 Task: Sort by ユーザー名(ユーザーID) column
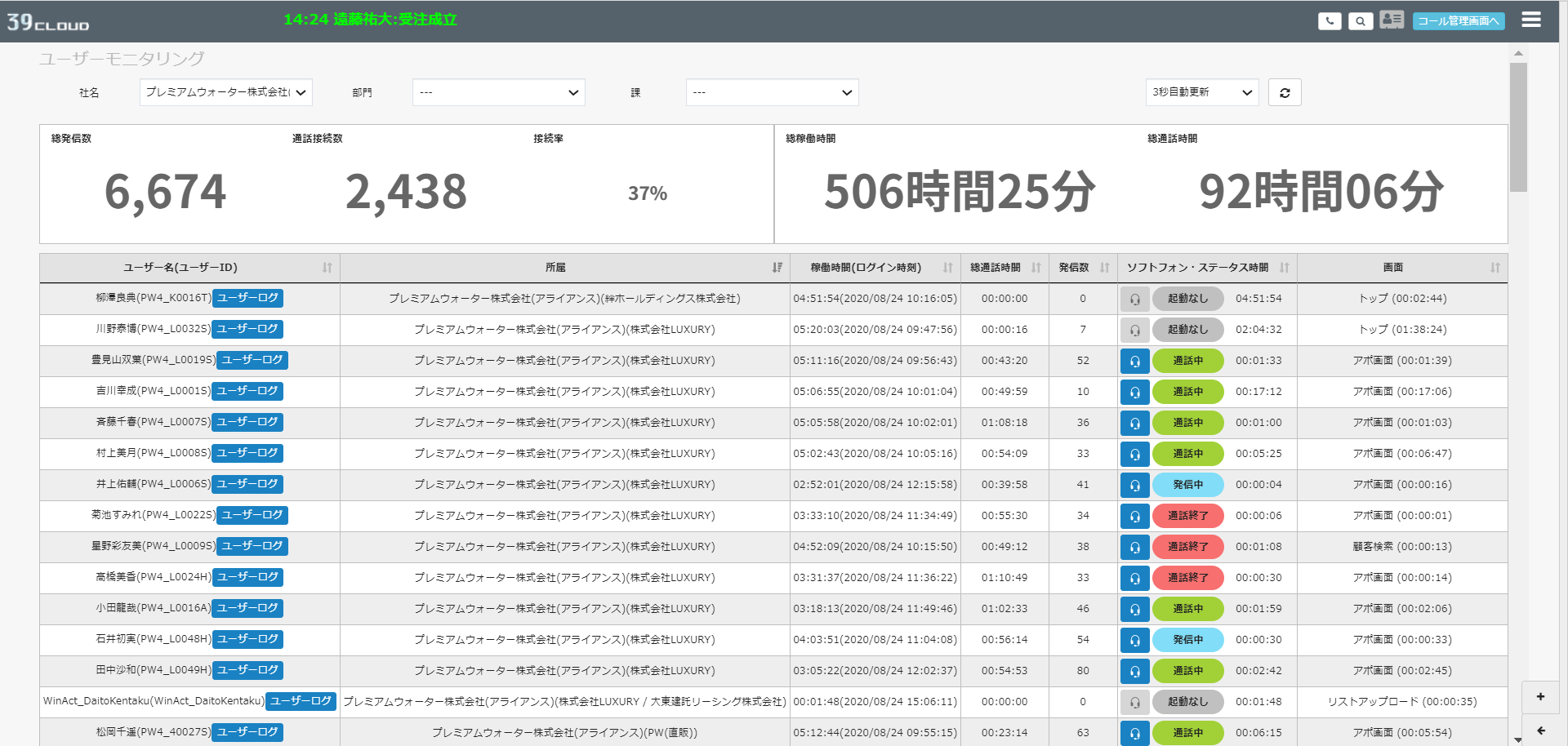pyautogui.click(x=189, y=268)
